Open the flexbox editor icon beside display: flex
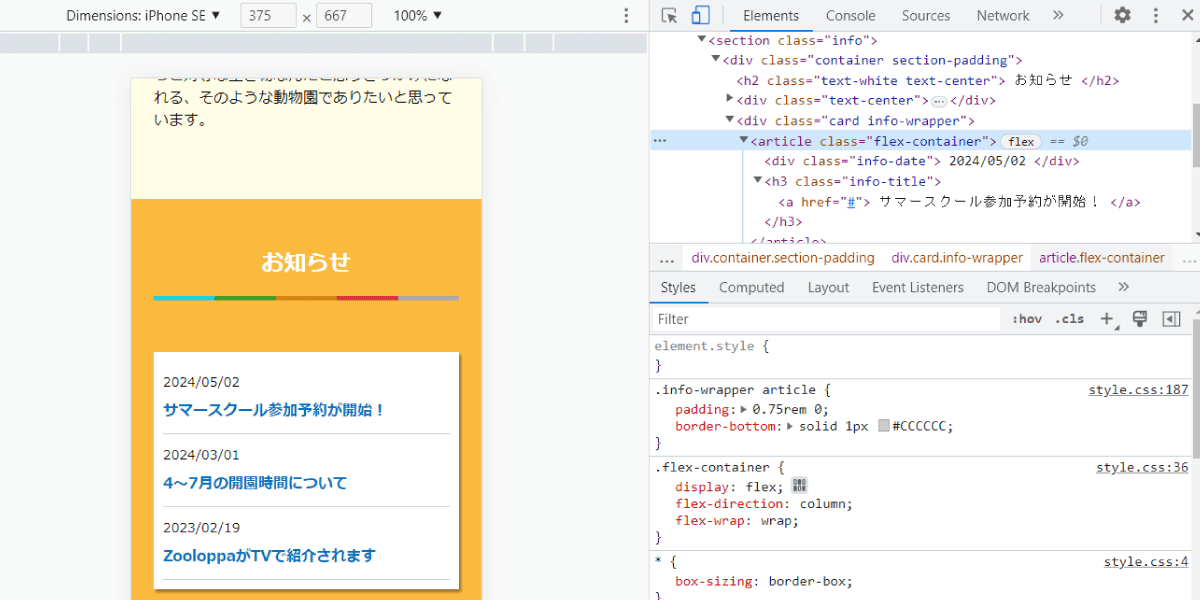 pos(799,485)
